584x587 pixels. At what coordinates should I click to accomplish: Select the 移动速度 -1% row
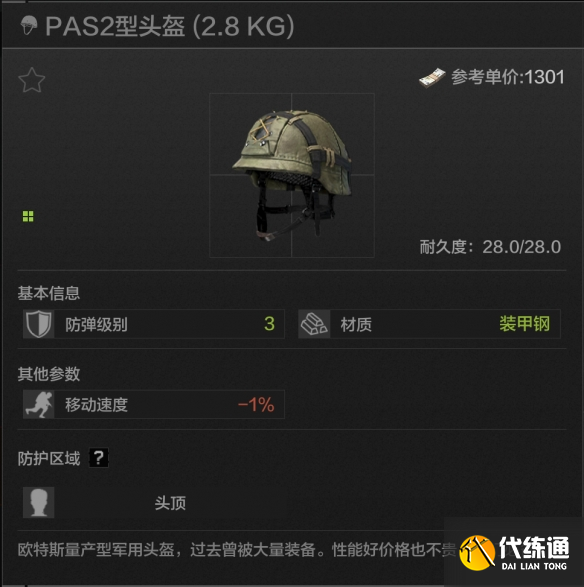tap(154, 404)
